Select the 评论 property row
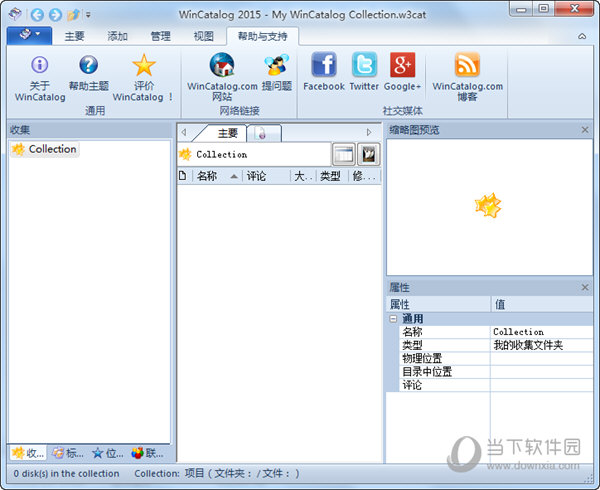Viewport: 600px width, 490px height. pyautogui.click(x=496, y=385)
